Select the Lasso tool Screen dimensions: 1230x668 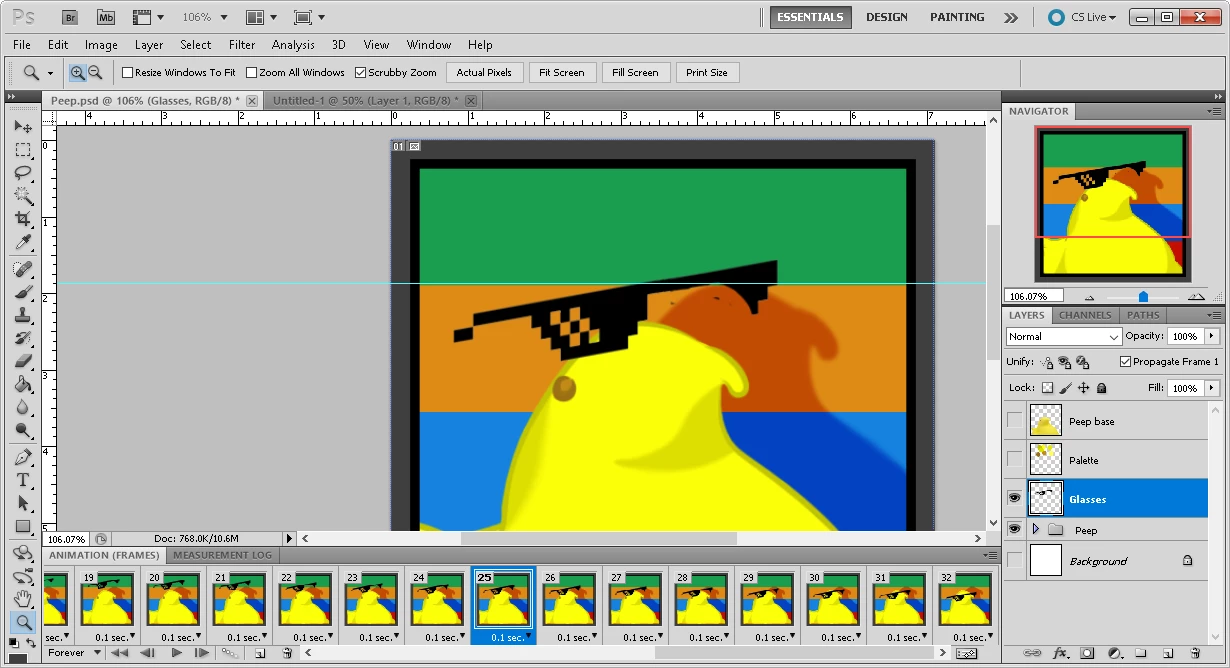pyautogui.click(x=23, y=173)
